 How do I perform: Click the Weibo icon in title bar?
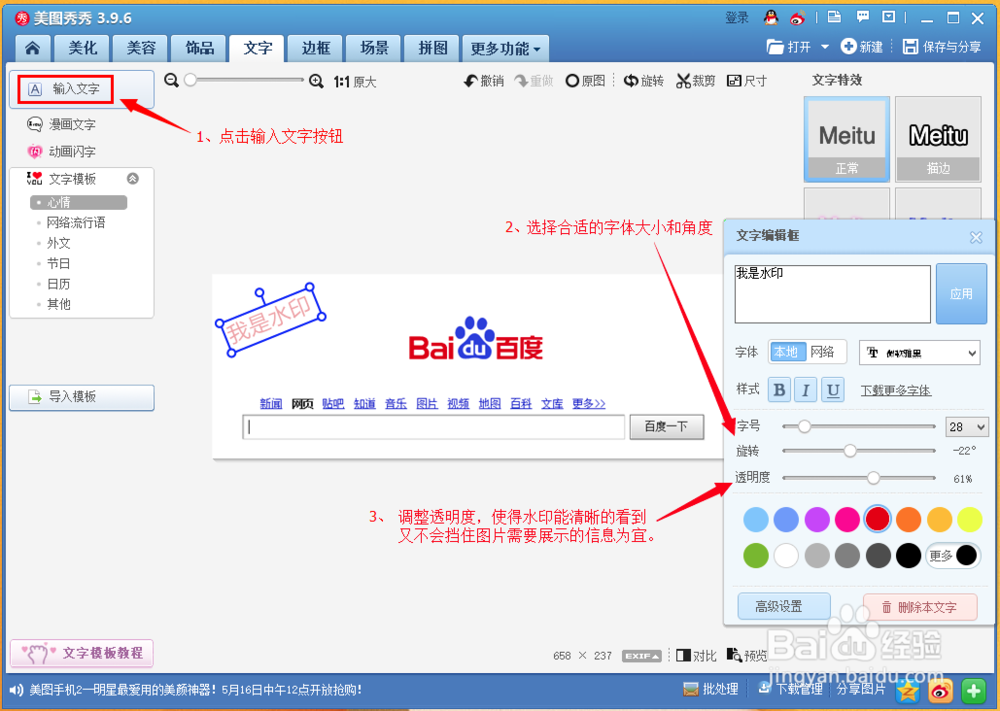tap(797, 18)
